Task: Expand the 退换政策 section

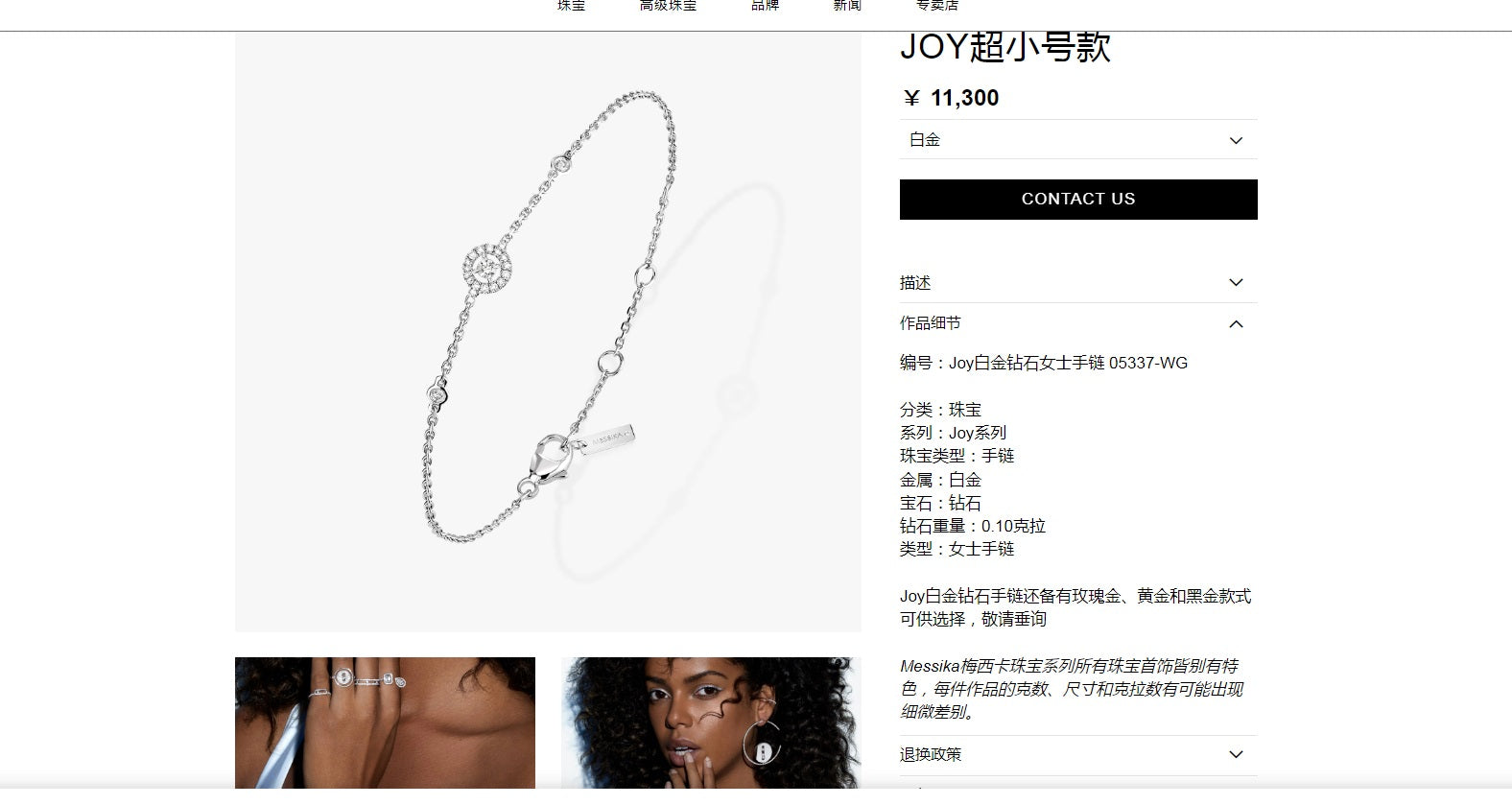Action: coord(1078,755)
